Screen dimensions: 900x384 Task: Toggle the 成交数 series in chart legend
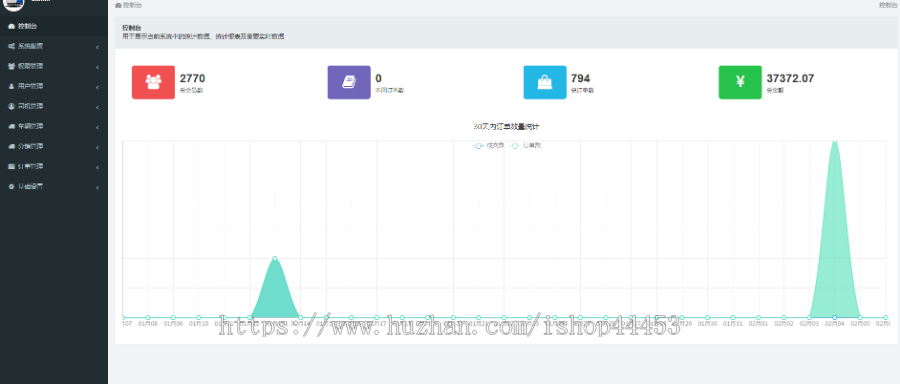[x=488, y=146]
